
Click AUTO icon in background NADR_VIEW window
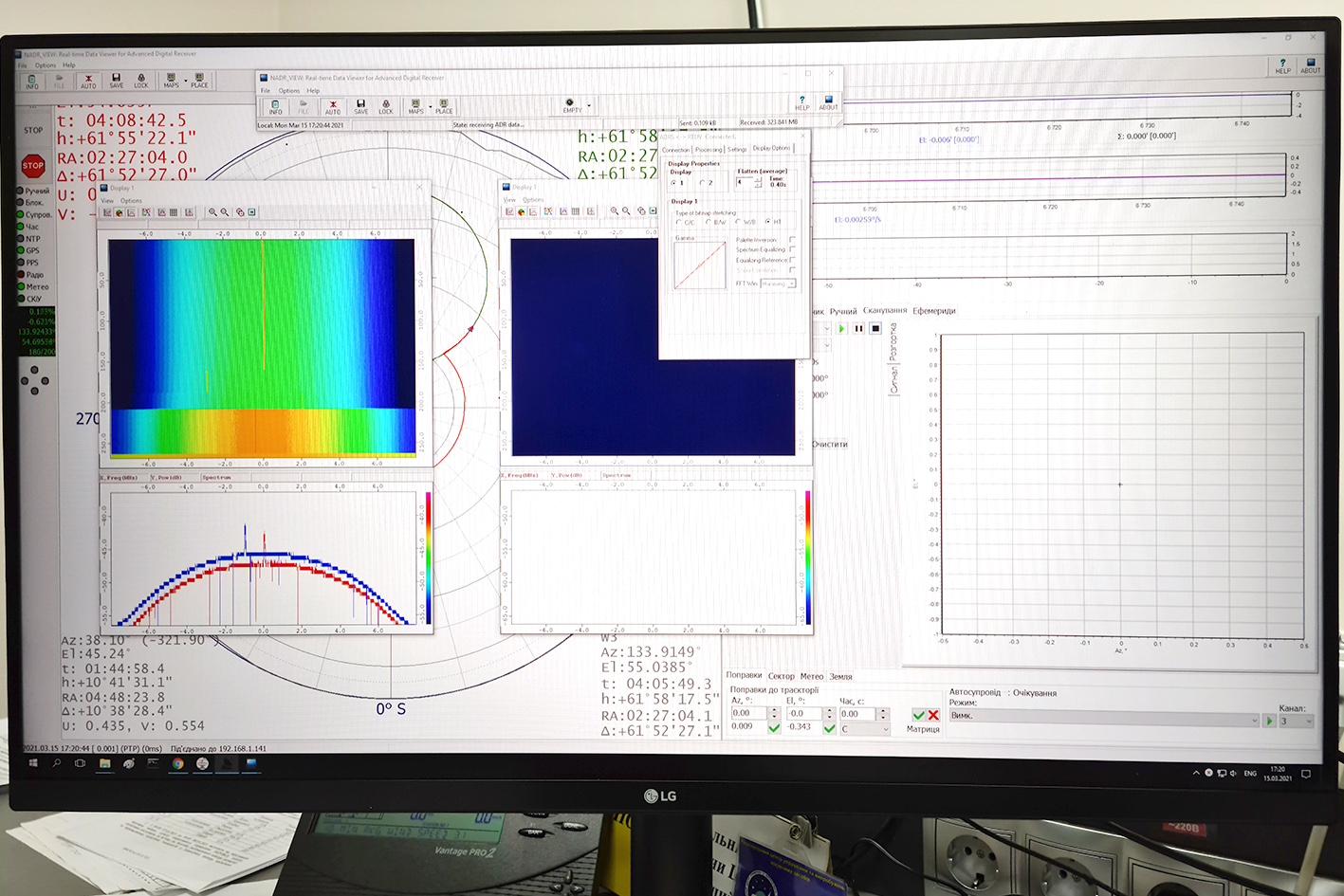(88, 82)
